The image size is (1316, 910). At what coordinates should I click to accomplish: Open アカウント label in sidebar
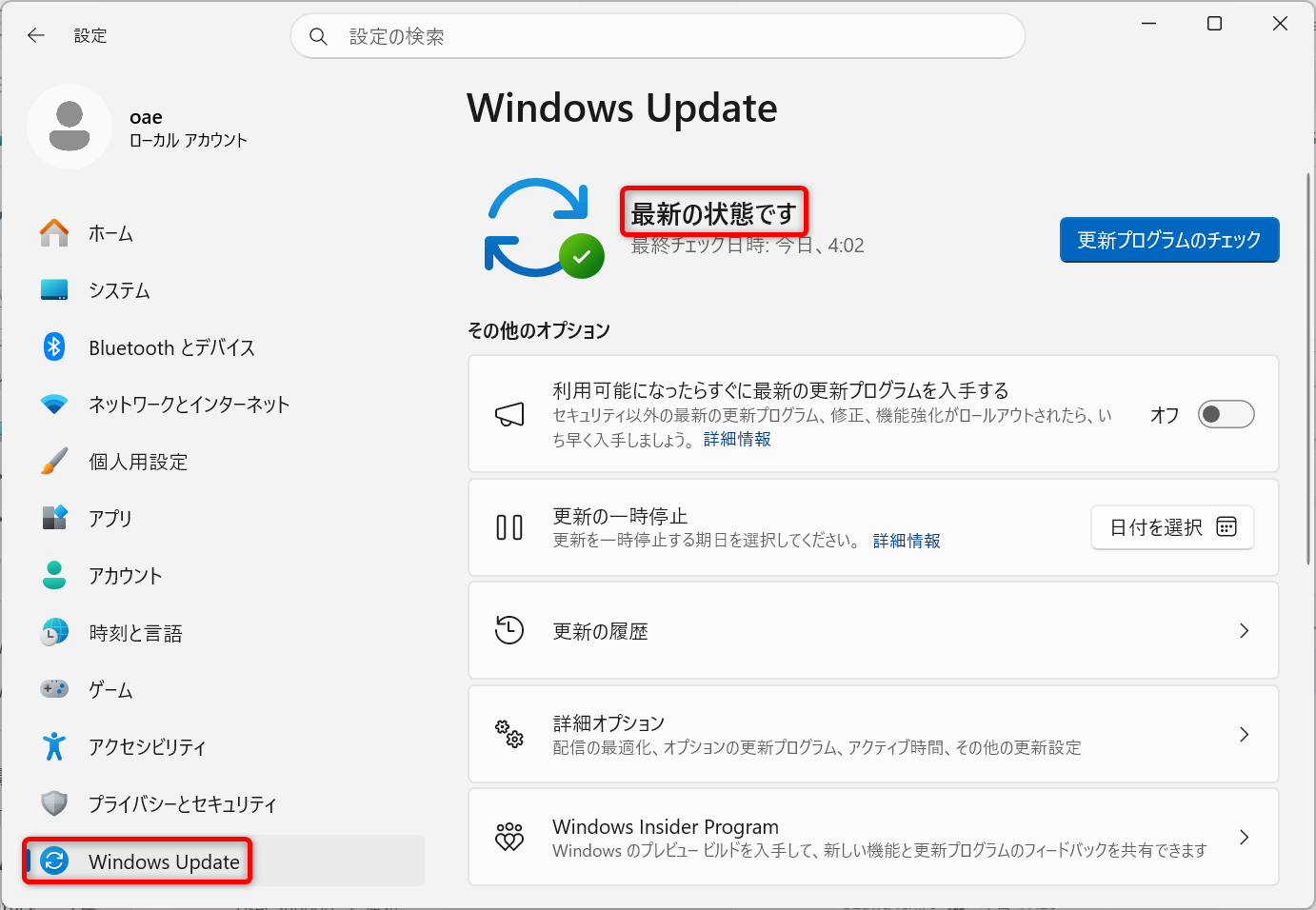(126, 576)
